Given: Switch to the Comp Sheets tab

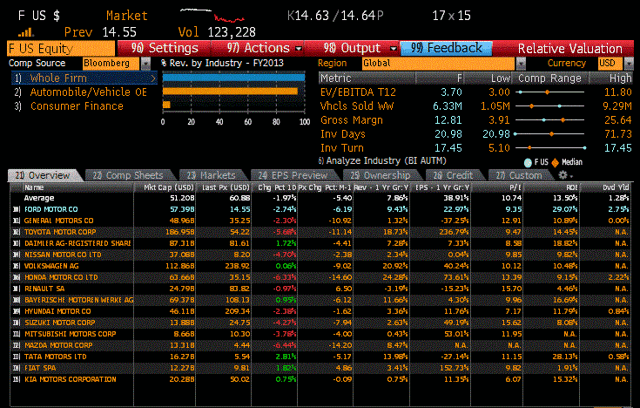Looking at the screenshot, I should tap(128, 175).
